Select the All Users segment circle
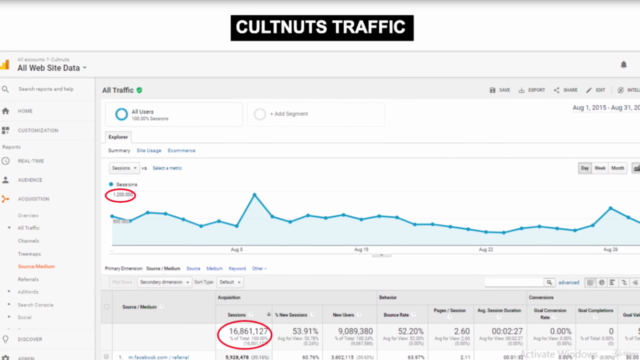The image size is (640, 360). coord(121,114)
